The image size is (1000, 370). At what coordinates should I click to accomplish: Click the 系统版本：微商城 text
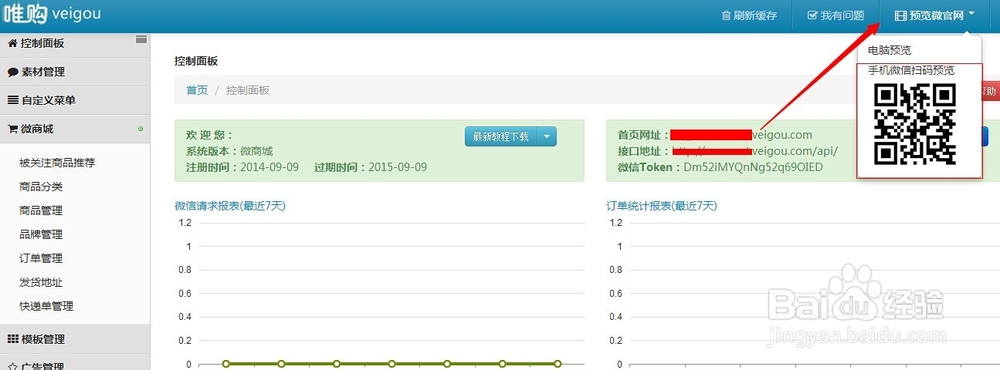230,151
